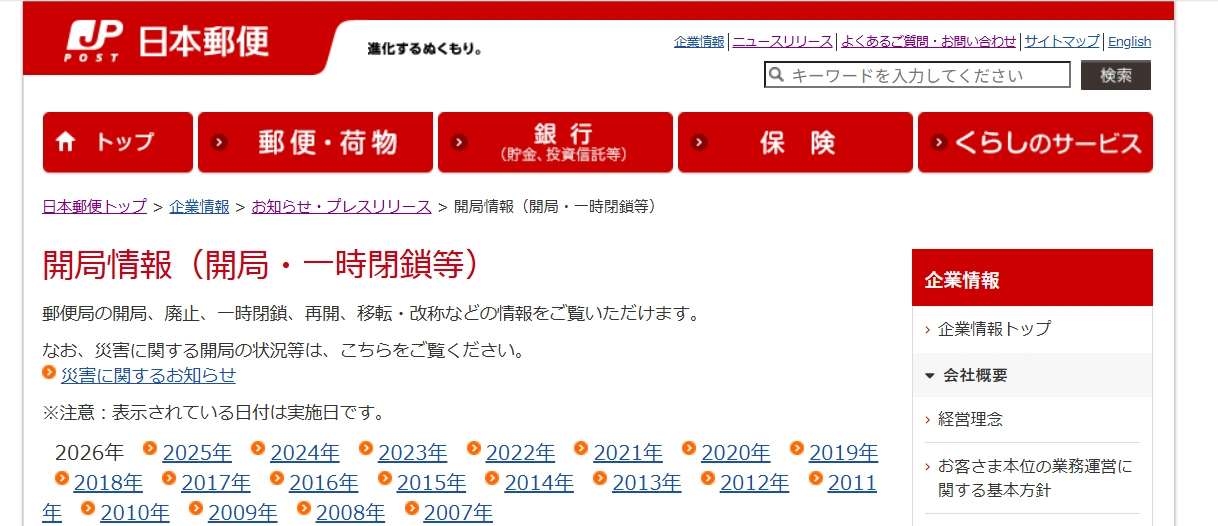The height and width of the screenshot is (526, 1218).
Task: Open the トップ navigation tab
Action: (118, 142)
